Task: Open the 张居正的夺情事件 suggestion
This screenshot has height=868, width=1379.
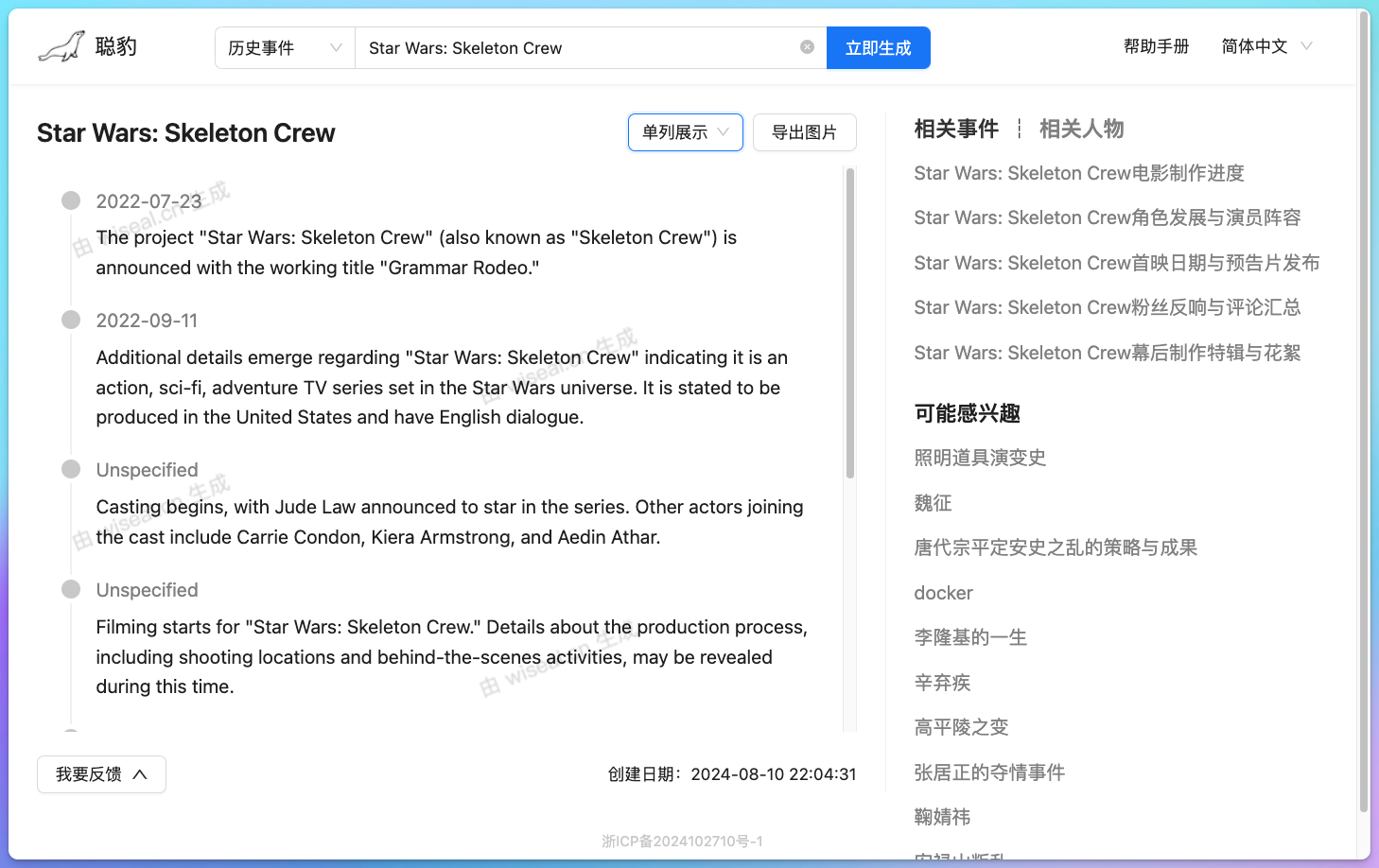Action: tap(989, 773)
